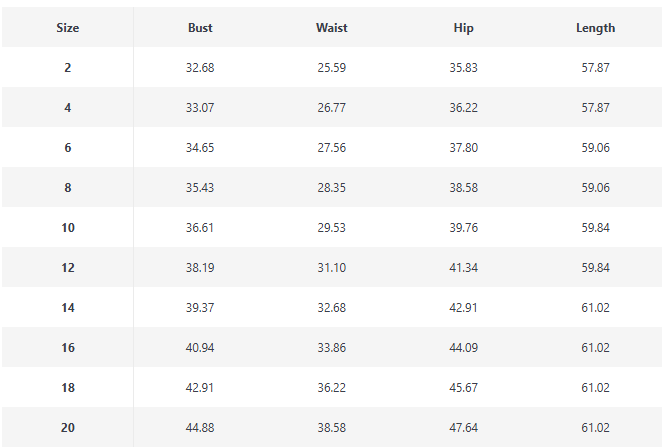Screen dimensions: 668x447
Task: Click size 2 in the Size column
Action: point(68,68)
